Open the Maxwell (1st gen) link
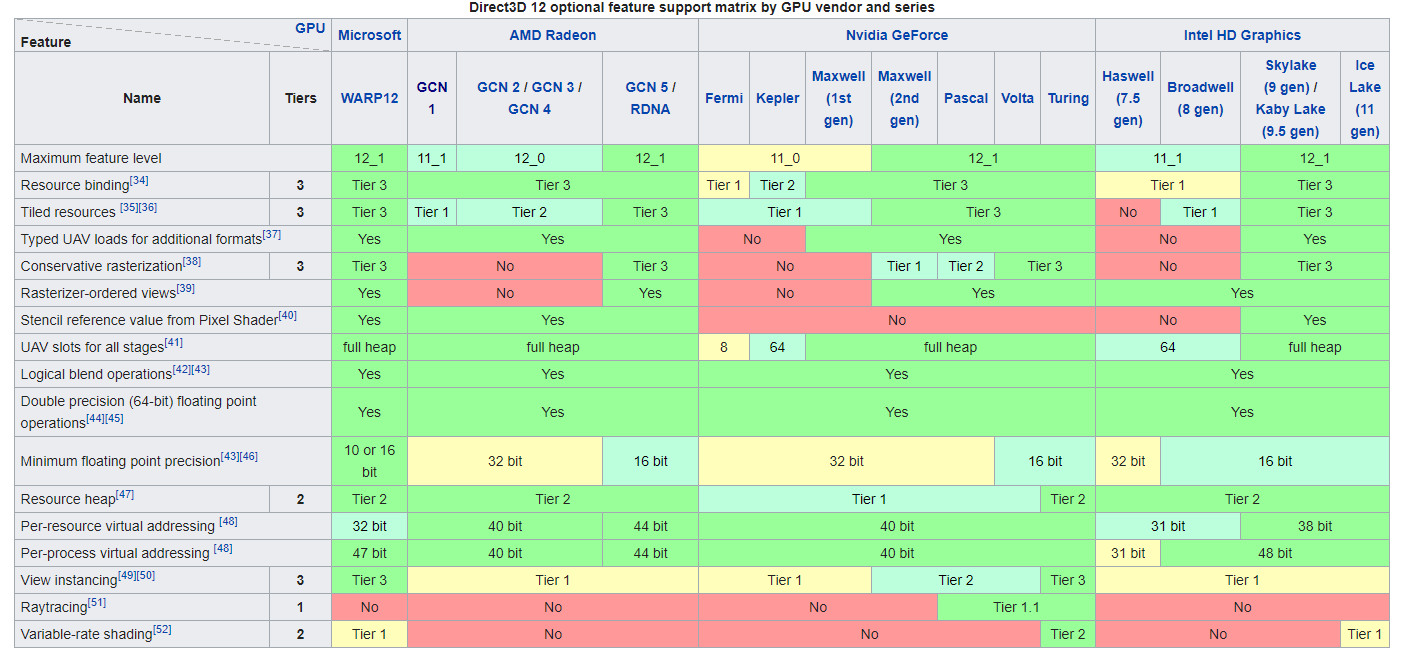The image size is (1409, 671). click(838, 98)
